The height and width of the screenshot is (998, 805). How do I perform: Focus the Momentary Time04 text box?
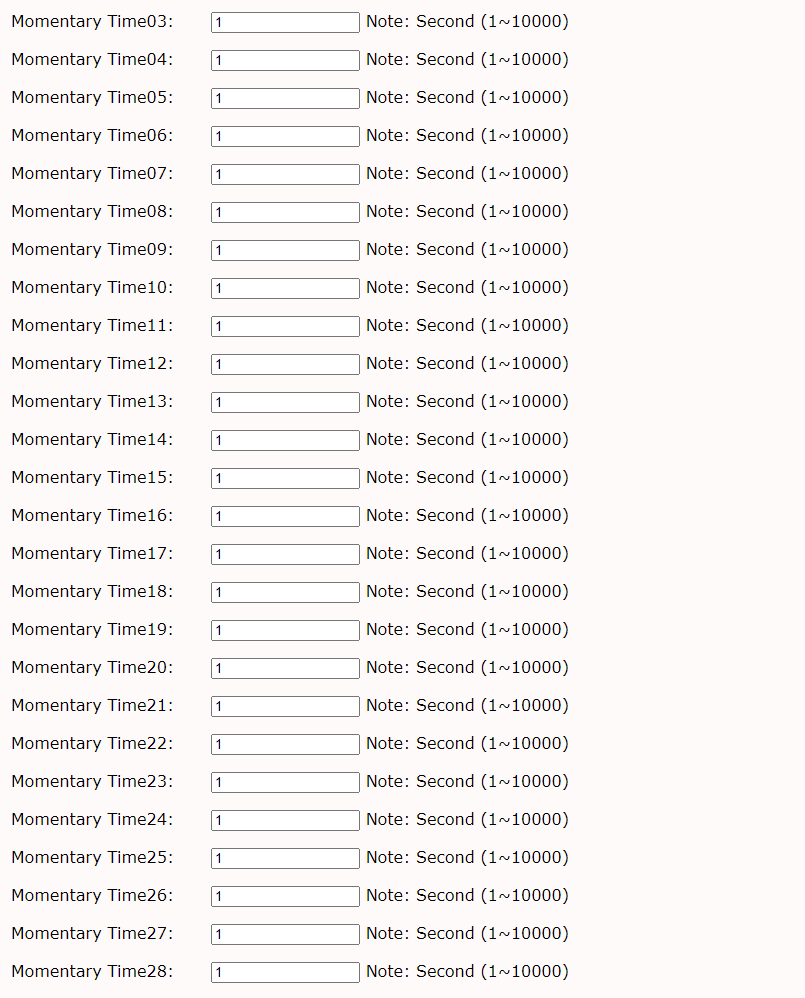tap(285, 60)
